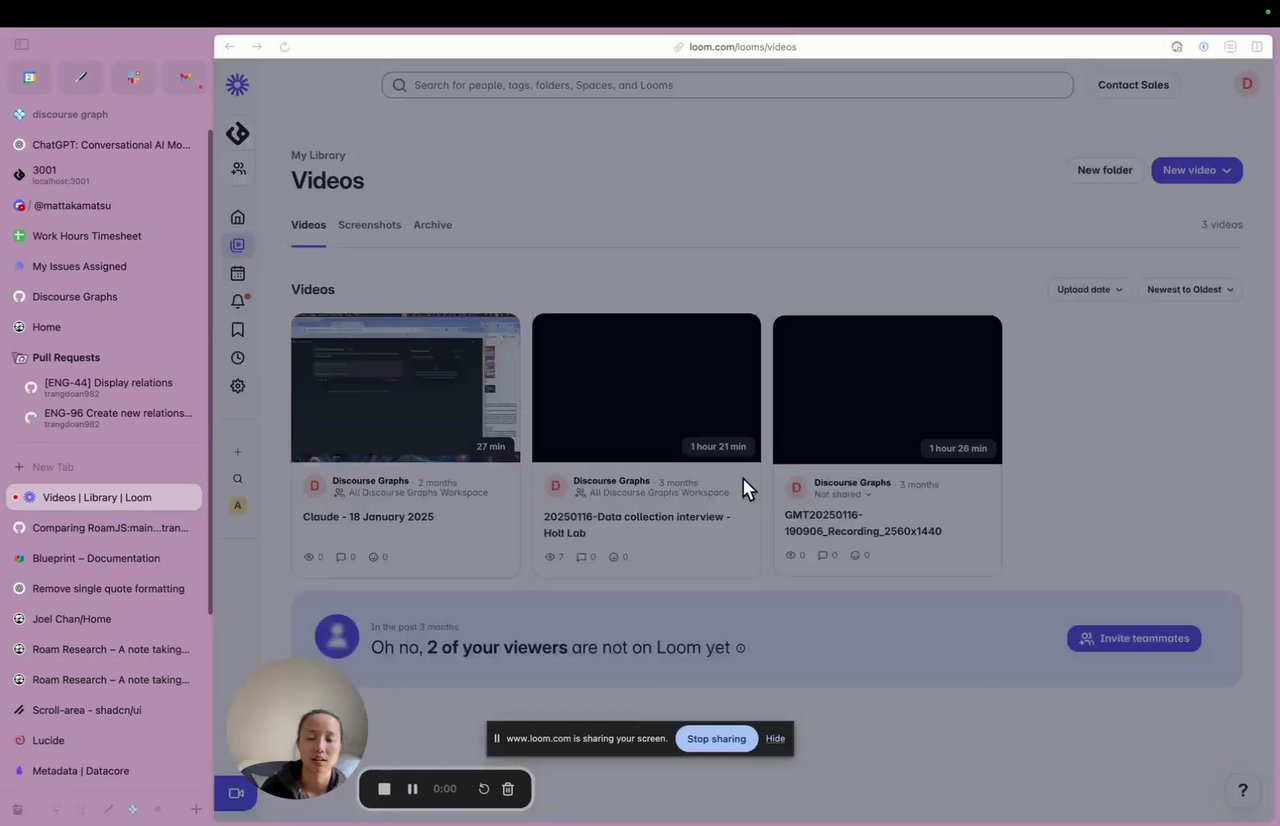The width and height of the screenshot is (1280, 826).
Task: Focus the Loom search field
Action: tap(727, 85)
